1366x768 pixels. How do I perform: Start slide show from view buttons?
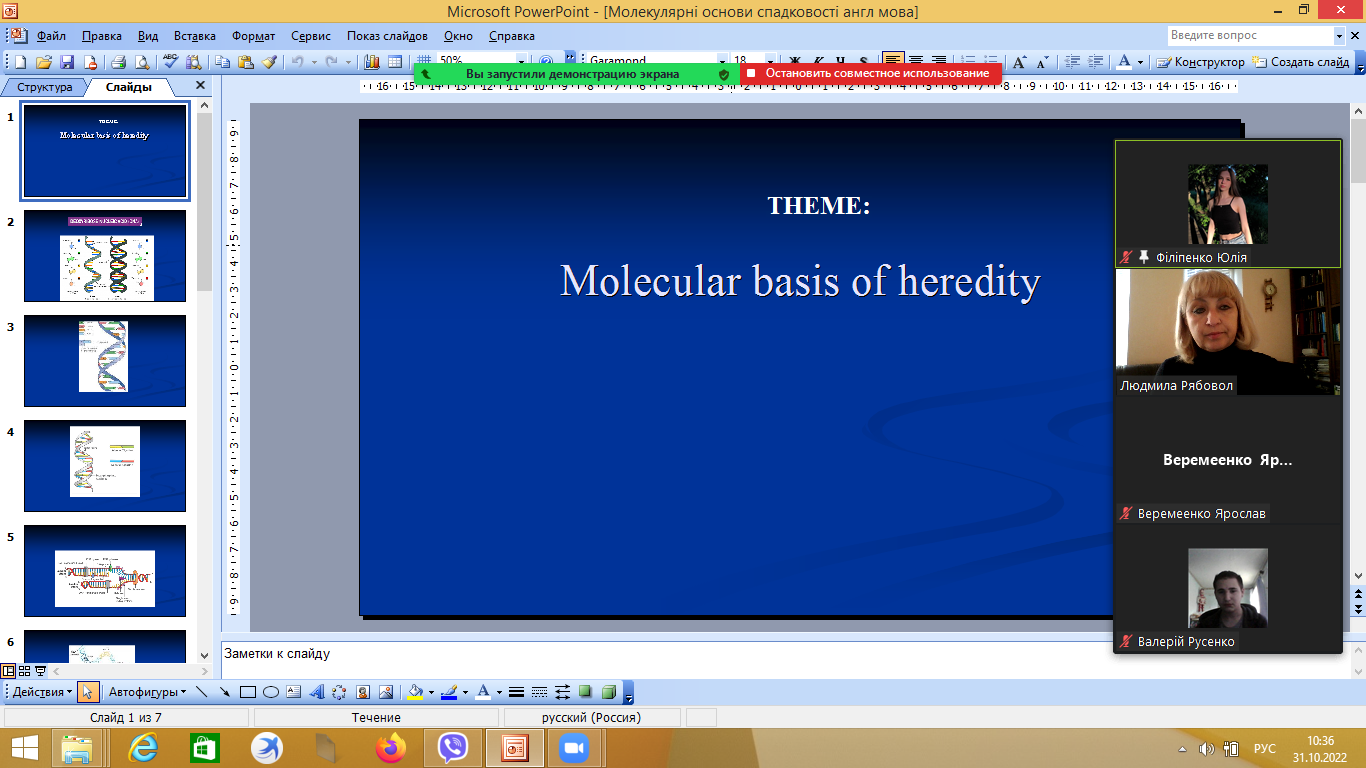41,670
